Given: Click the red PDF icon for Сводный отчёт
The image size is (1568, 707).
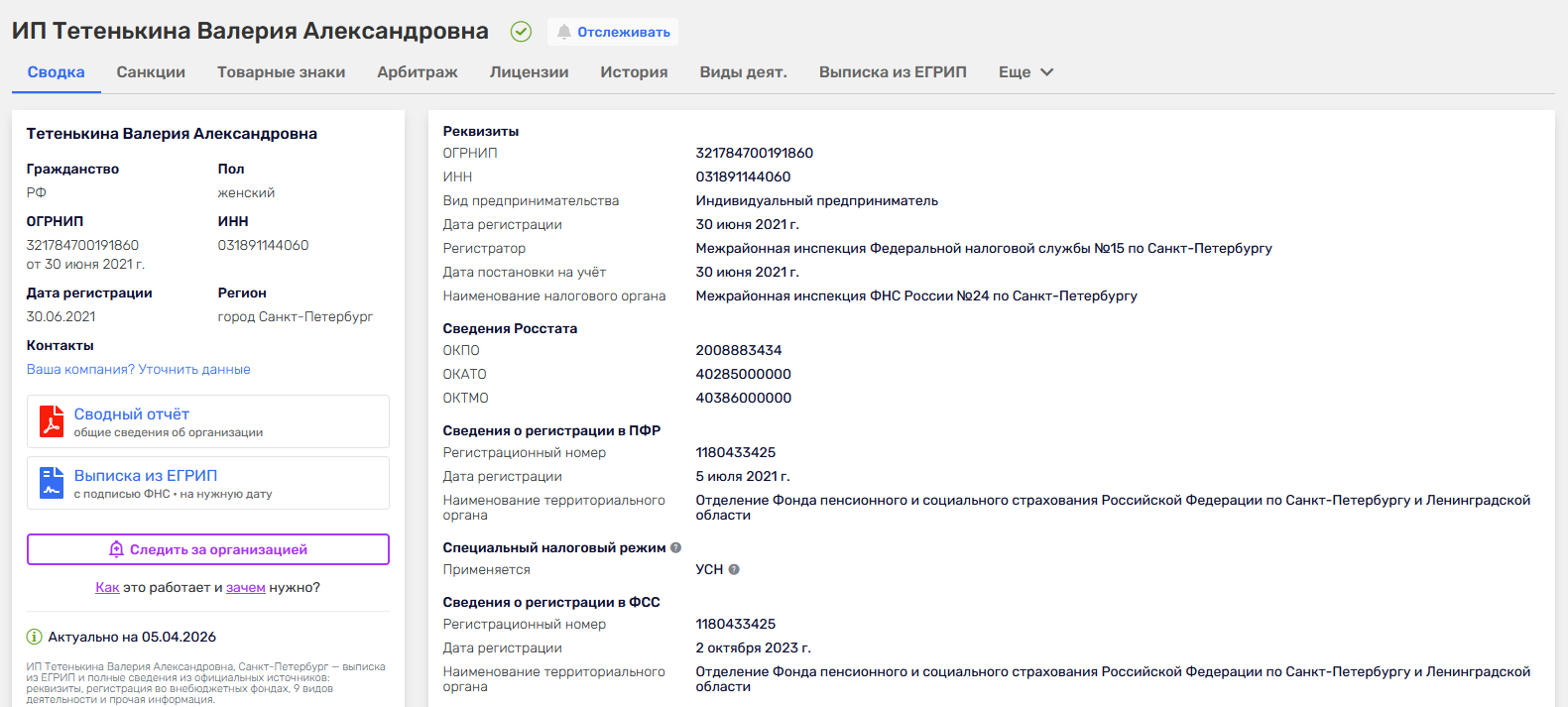Looking at the screenshot, I should [52, 421].
